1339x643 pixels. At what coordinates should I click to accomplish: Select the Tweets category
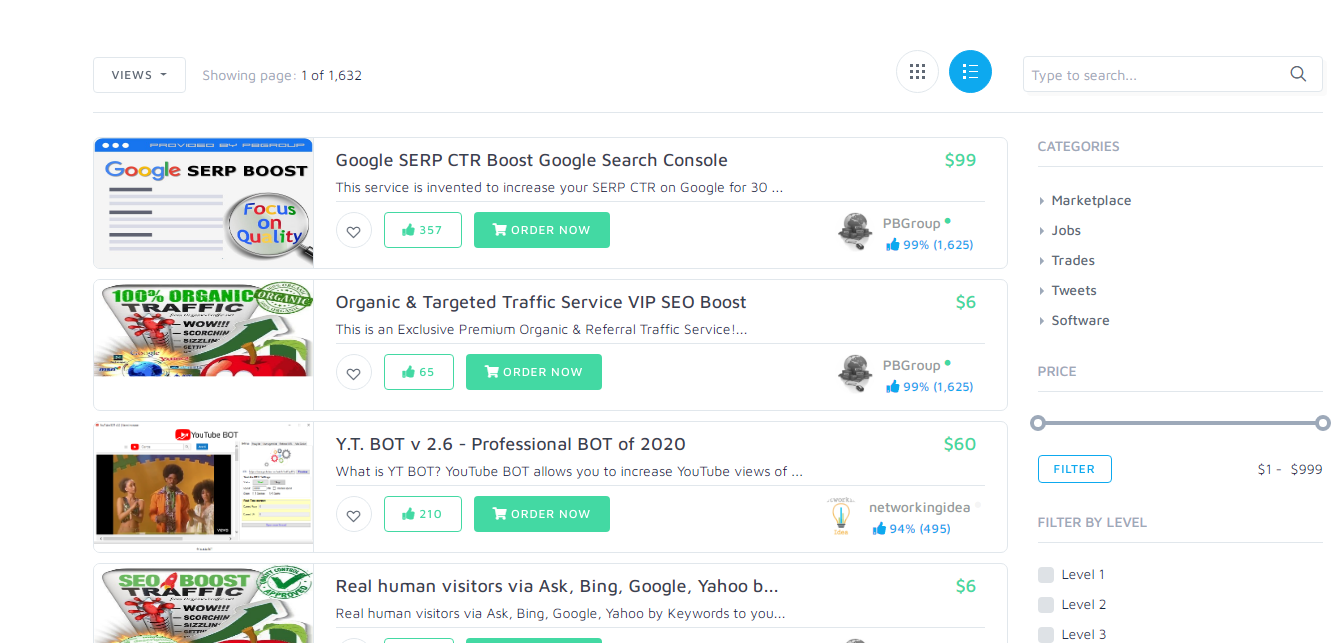point(1073,291)
